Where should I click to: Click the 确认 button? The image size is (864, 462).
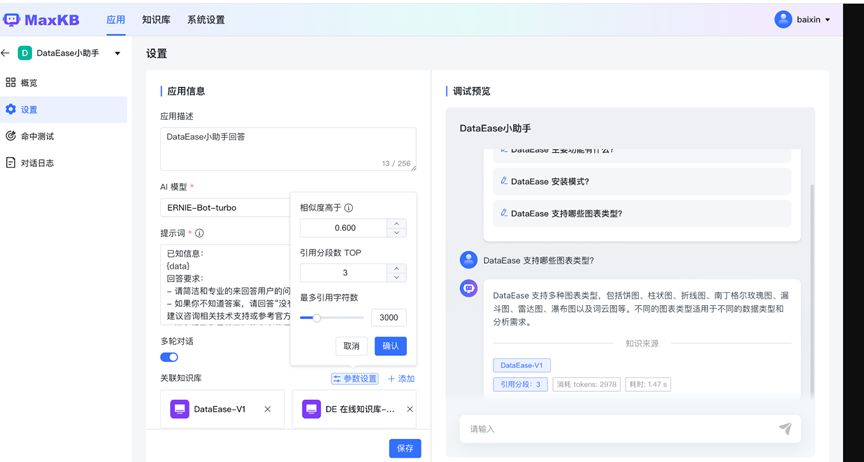coord(391,346)
